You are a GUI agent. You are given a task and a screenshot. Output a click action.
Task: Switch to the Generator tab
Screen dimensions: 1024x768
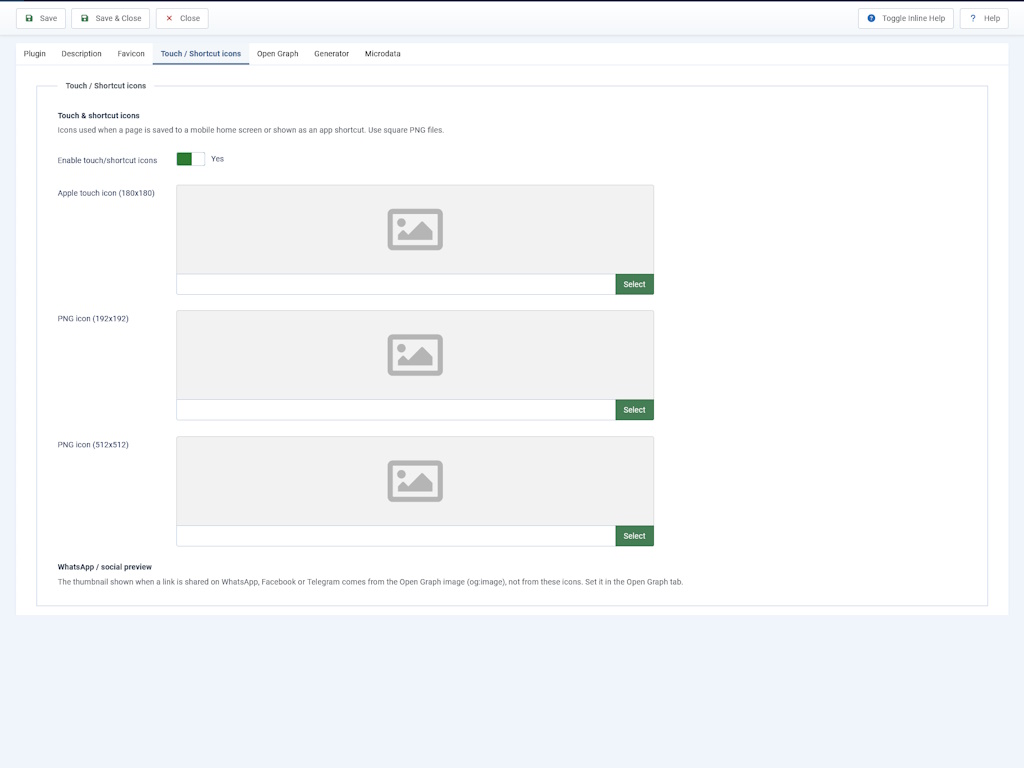[332, 54]
